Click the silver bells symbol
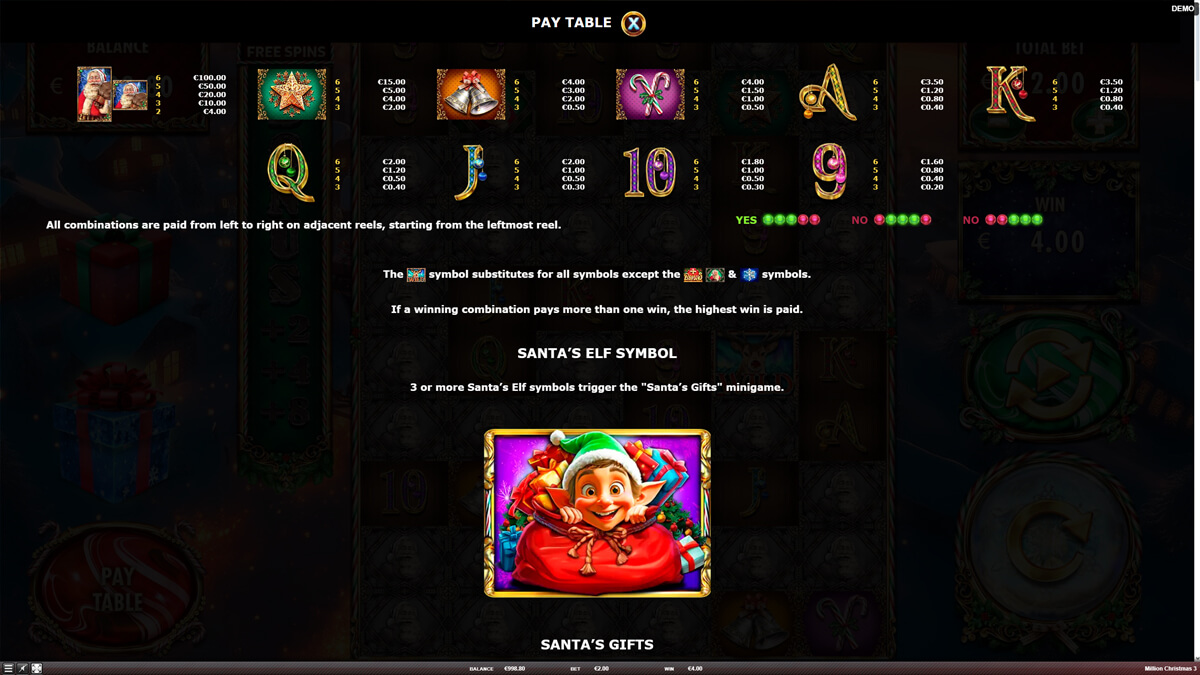1200x675 pixels. [x=471, y=94]
